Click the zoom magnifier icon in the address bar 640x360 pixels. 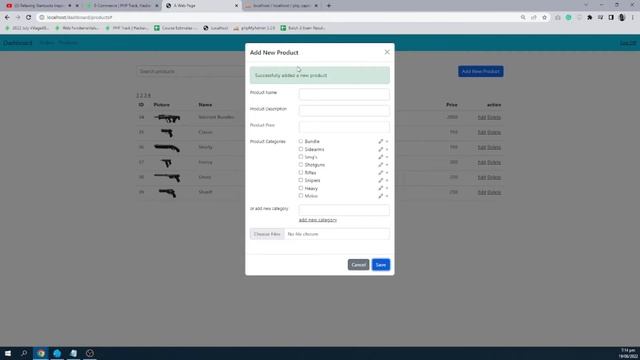523,18
